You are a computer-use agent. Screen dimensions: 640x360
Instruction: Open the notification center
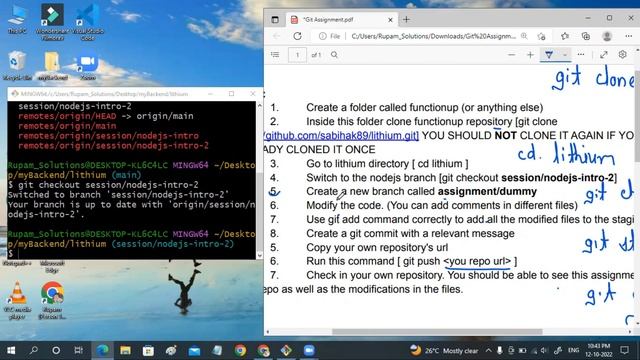[x=624, y=350]
